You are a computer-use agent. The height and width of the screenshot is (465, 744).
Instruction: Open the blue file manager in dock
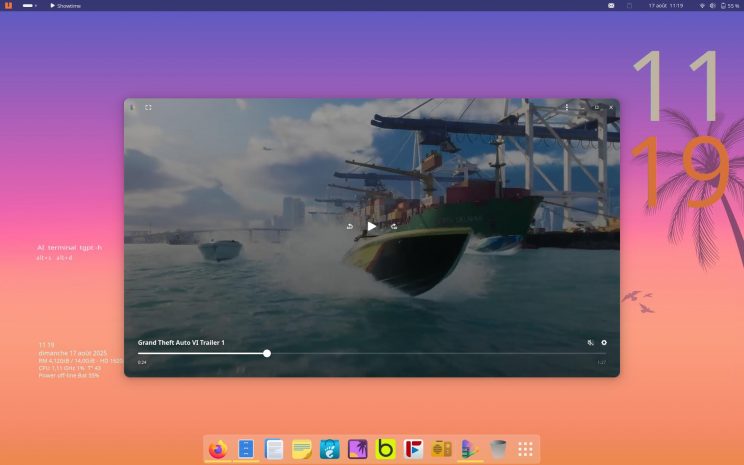click(246, 449)
